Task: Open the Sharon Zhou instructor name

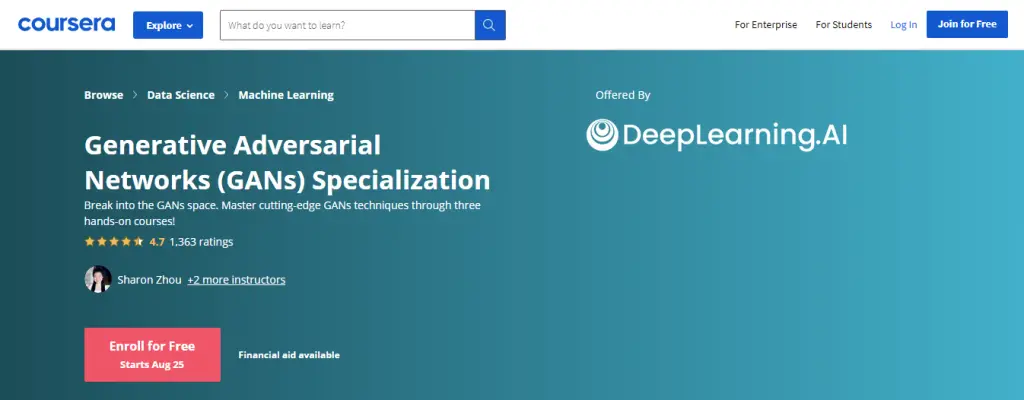Action: coord(150,280)
